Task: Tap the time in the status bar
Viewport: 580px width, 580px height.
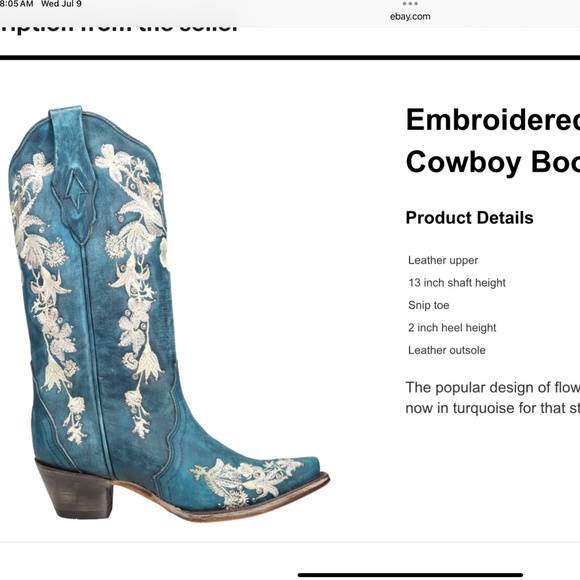Action: (16, 4)
